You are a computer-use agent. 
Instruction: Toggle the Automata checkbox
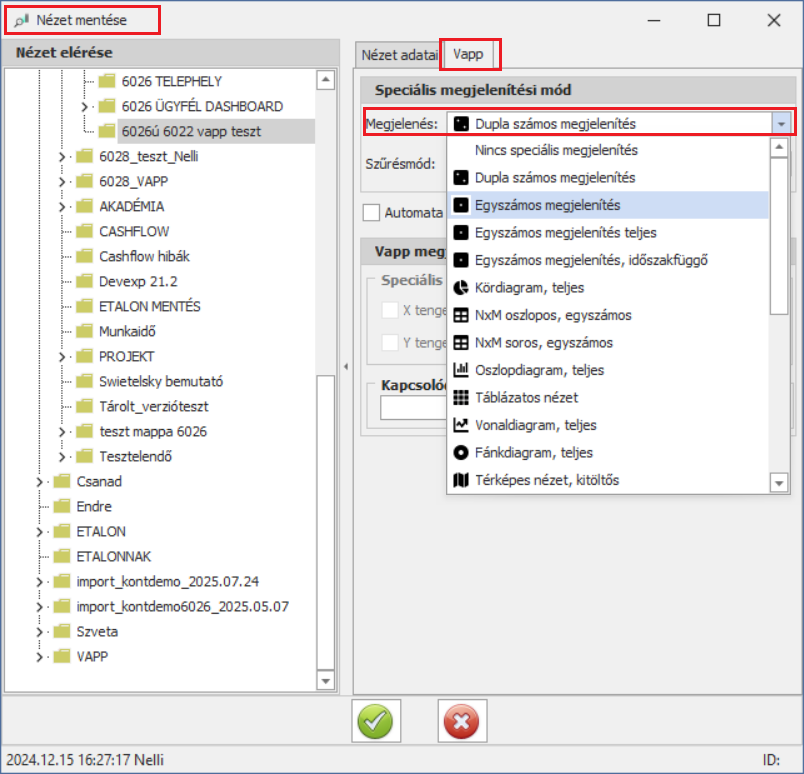pyautogui.click(x=372, y=212)
